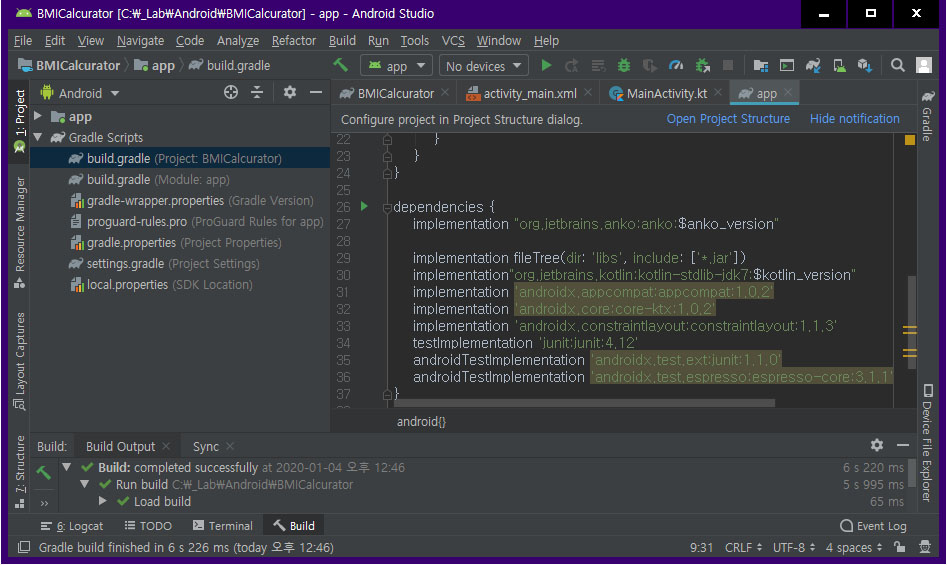Open the Android project view dropdown
This screenshot has height=565, width=947.
[80, 93]
